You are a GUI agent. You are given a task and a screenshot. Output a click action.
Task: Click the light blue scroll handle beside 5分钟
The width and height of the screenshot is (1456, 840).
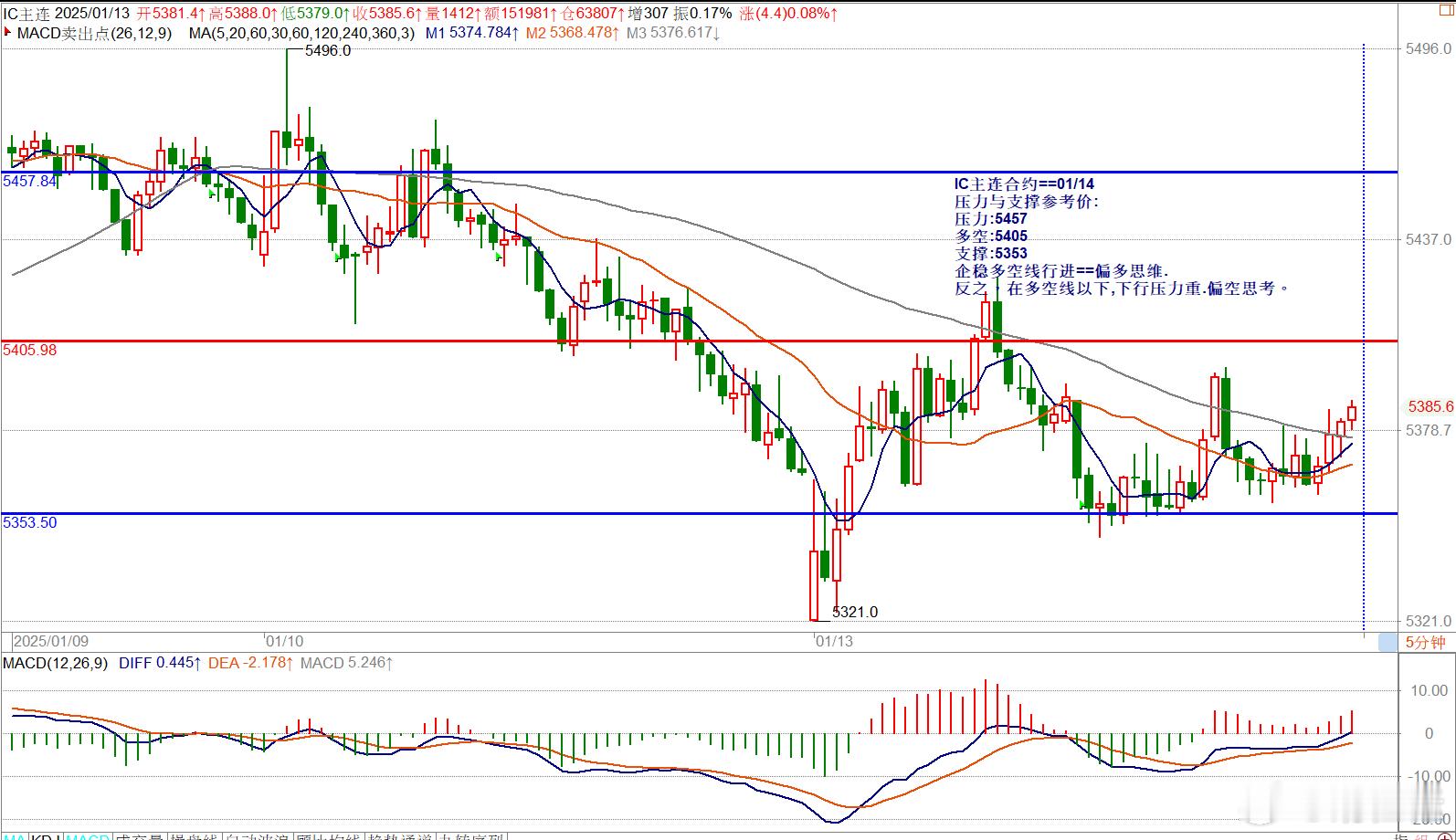[1387, 642]
